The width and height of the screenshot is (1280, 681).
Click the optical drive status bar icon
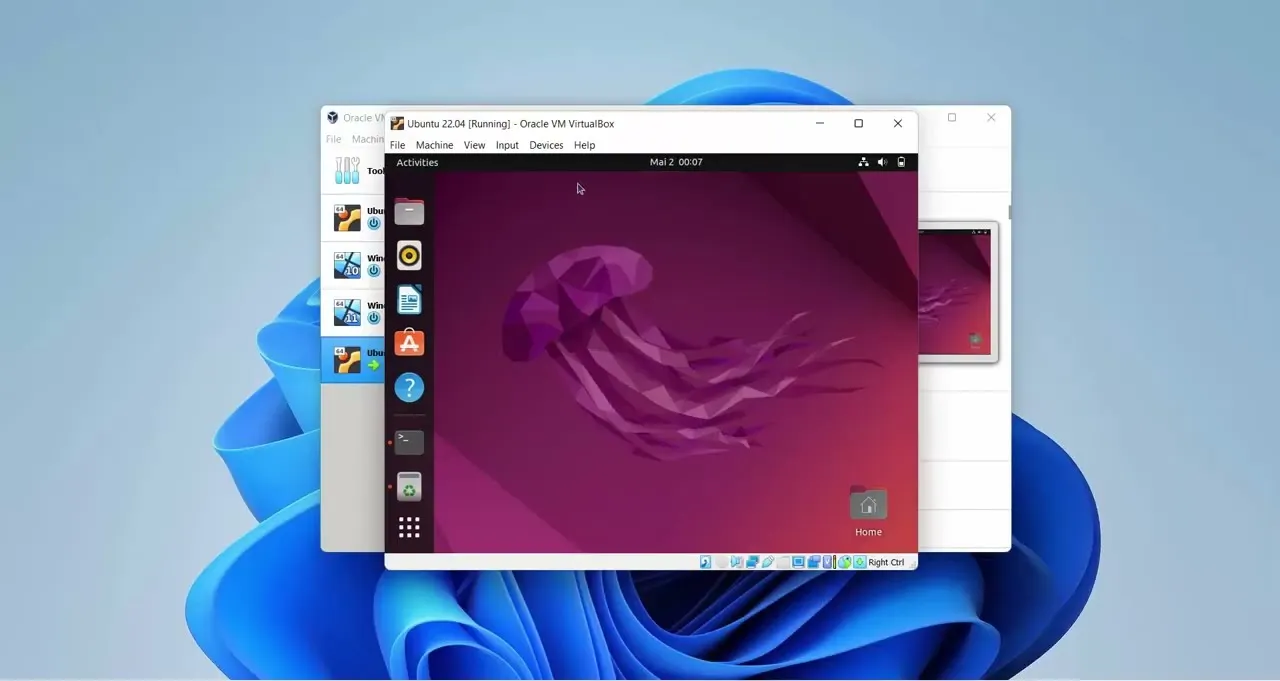tap(721, 562)
